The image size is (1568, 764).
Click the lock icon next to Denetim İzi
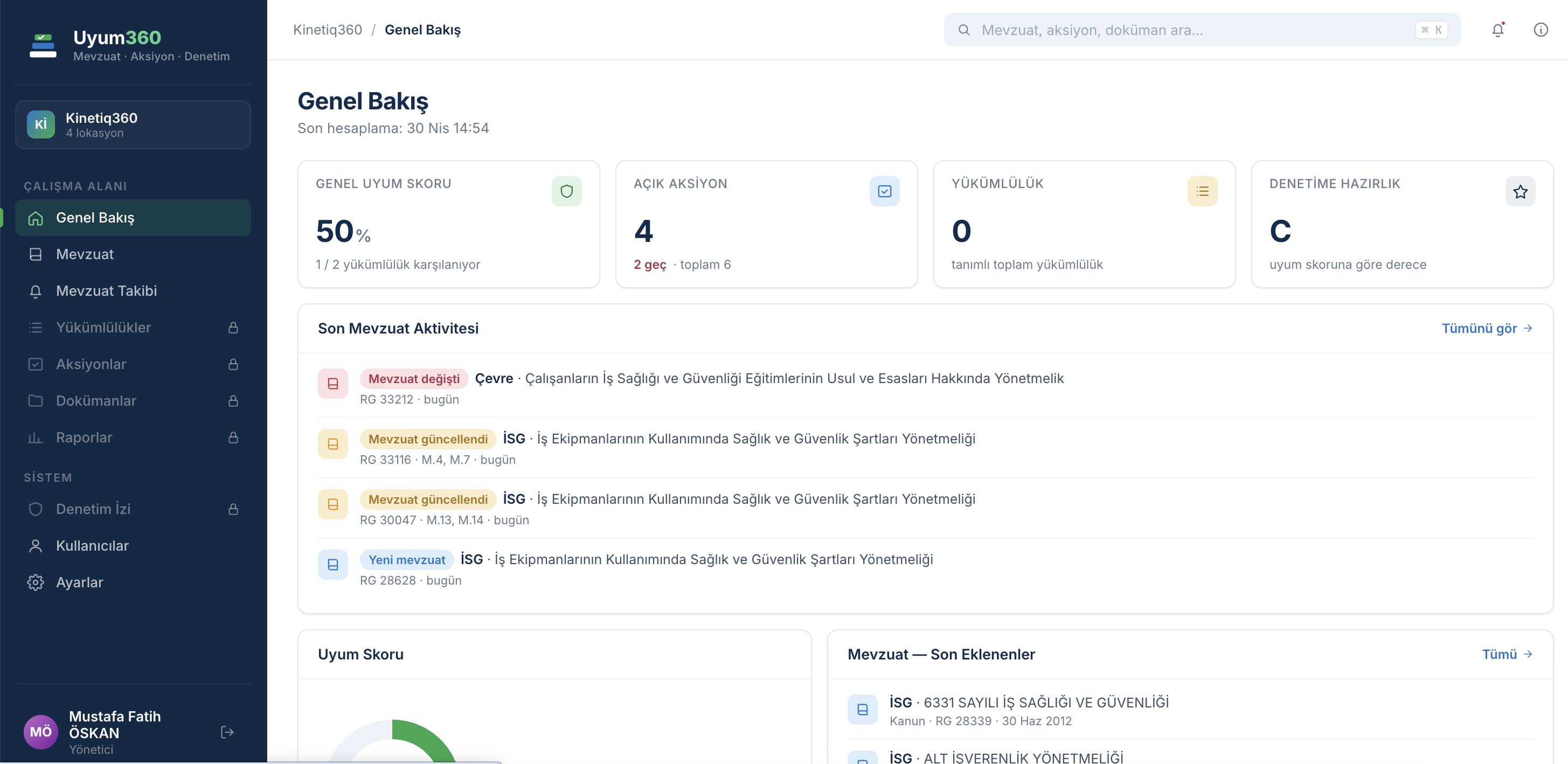click(x=233, y=509)
